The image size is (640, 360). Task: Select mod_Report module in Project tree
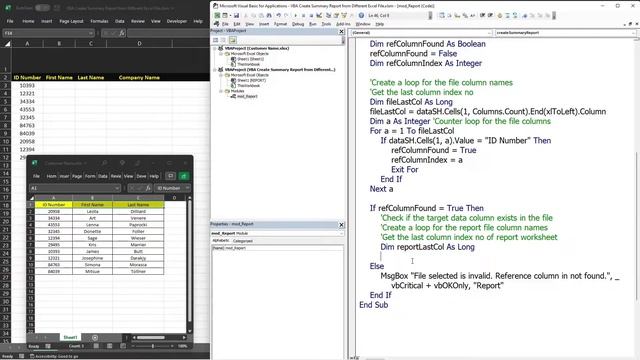(247, 96)
